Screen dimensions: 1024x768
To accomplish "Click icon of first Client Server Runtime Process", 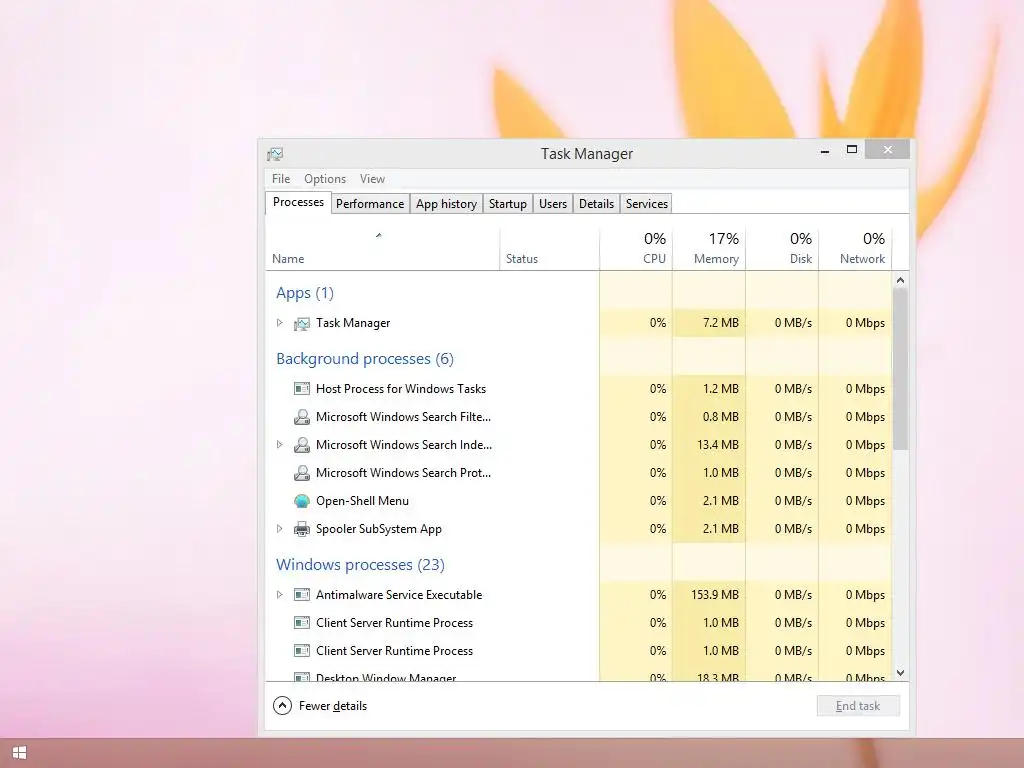I will coord(302,623).
